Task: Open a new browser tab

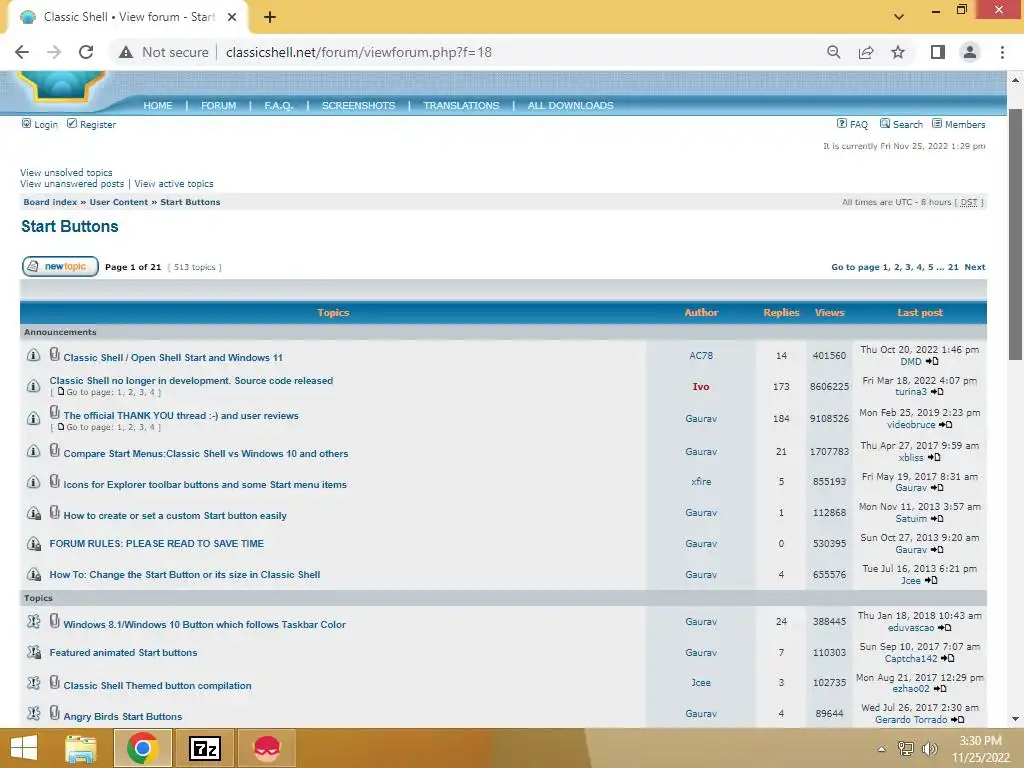Action: (x=270, y=17)
